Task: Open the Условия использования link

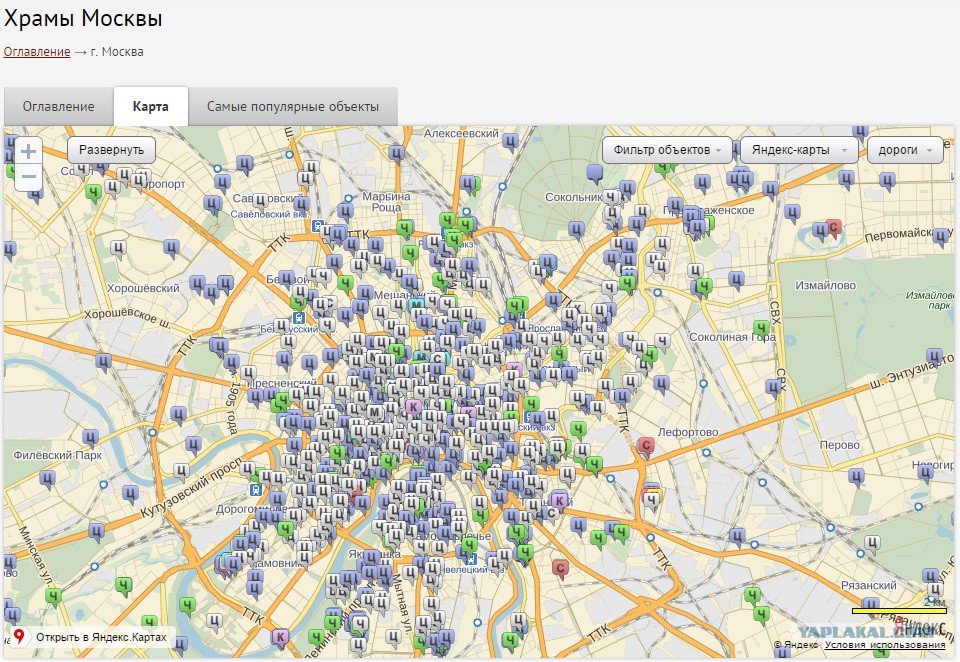Action: 885,645
